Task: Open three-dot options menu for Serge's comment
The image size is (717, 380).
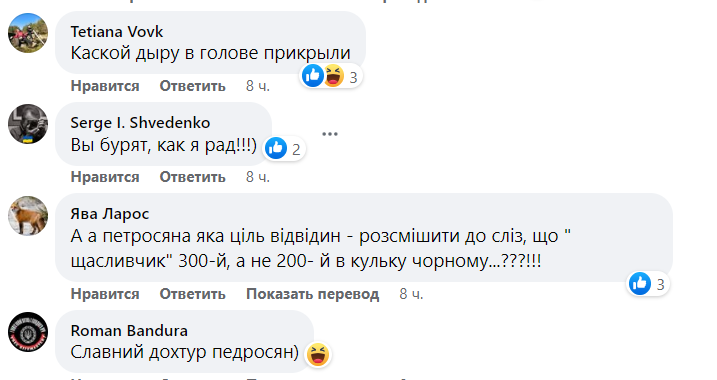Action: tap(330, 134)
